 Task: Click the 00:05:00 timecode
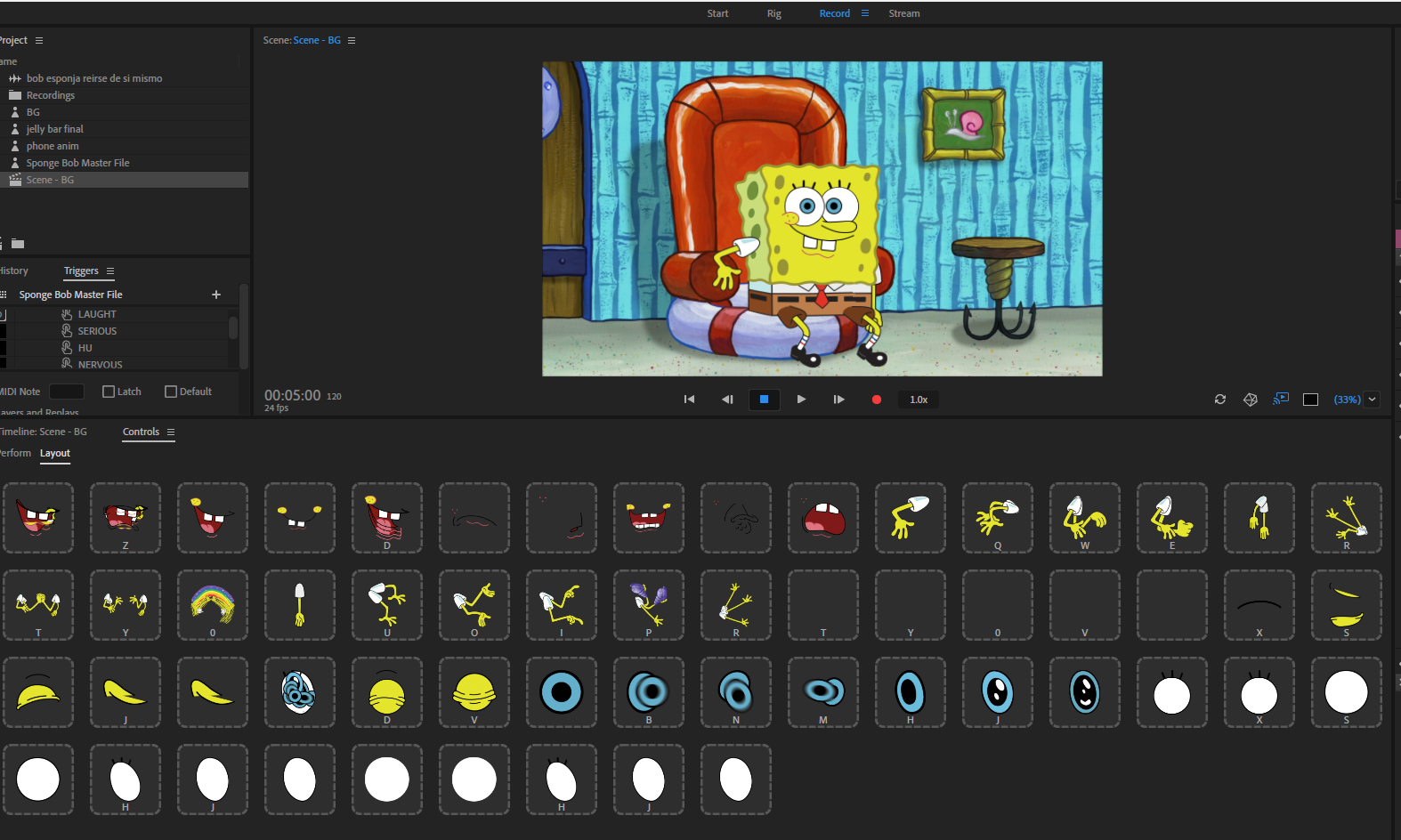(x=292, y=395)
